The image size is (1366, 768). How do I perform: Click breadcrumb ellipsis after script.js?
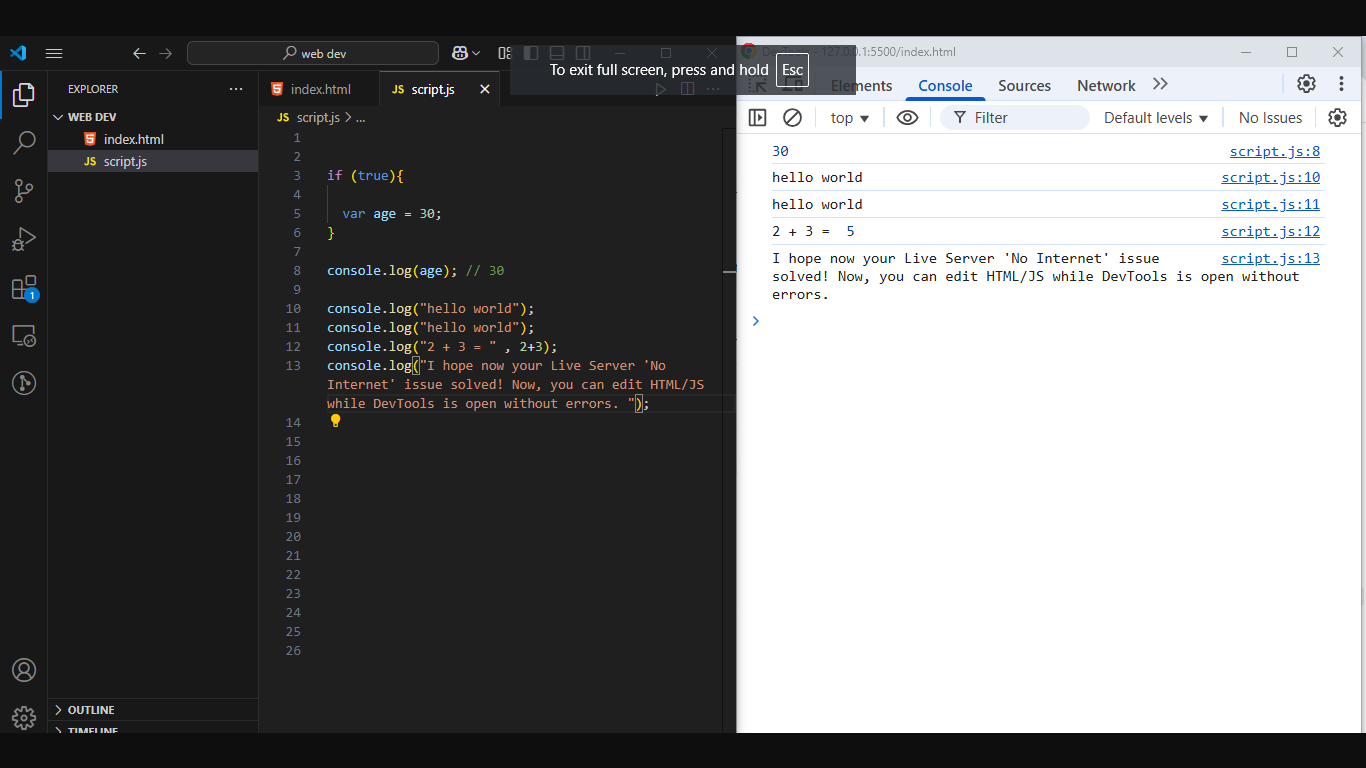[360, 118]
